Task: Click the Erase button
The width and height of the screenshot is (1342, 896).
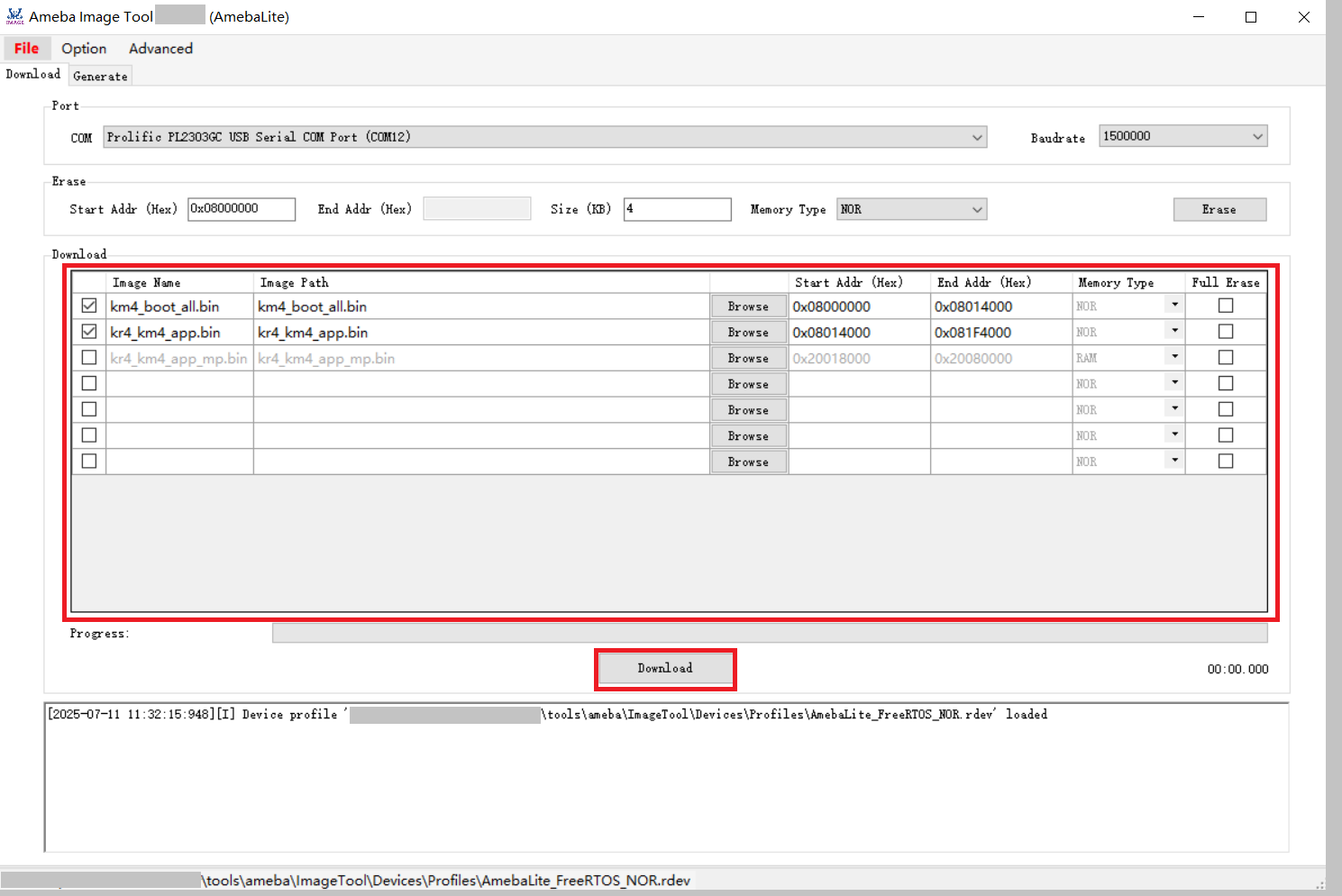Action: point(1219,209)
